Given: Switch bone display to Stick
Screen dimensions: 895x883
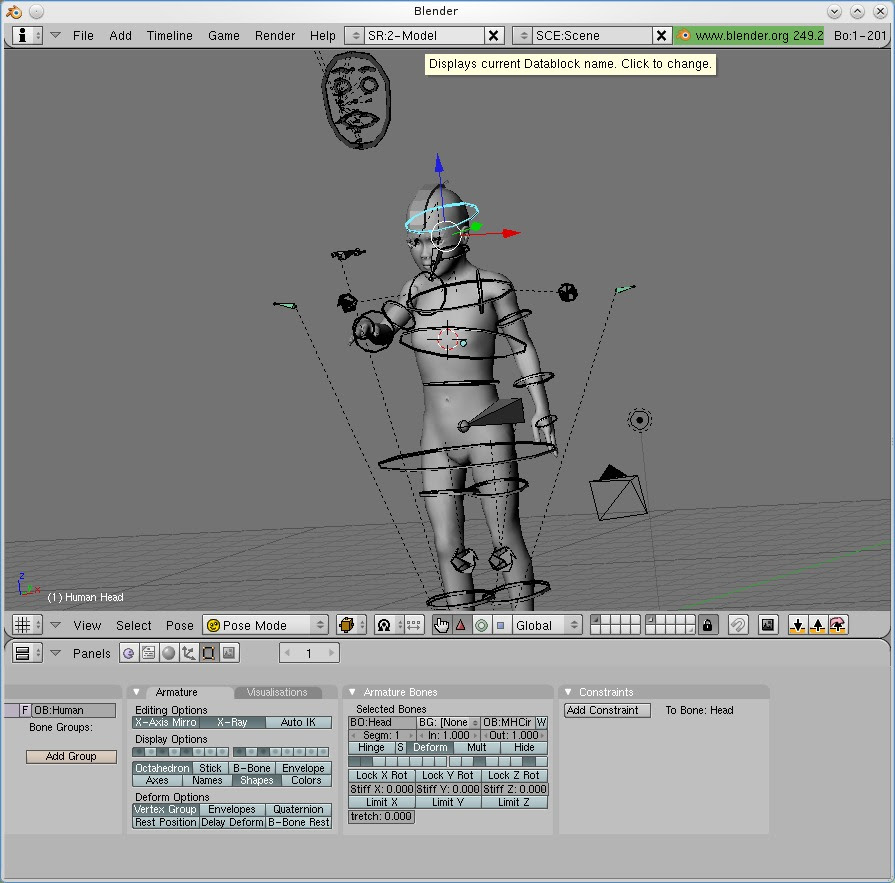Looking at the screenshot, I should (210, 768).
